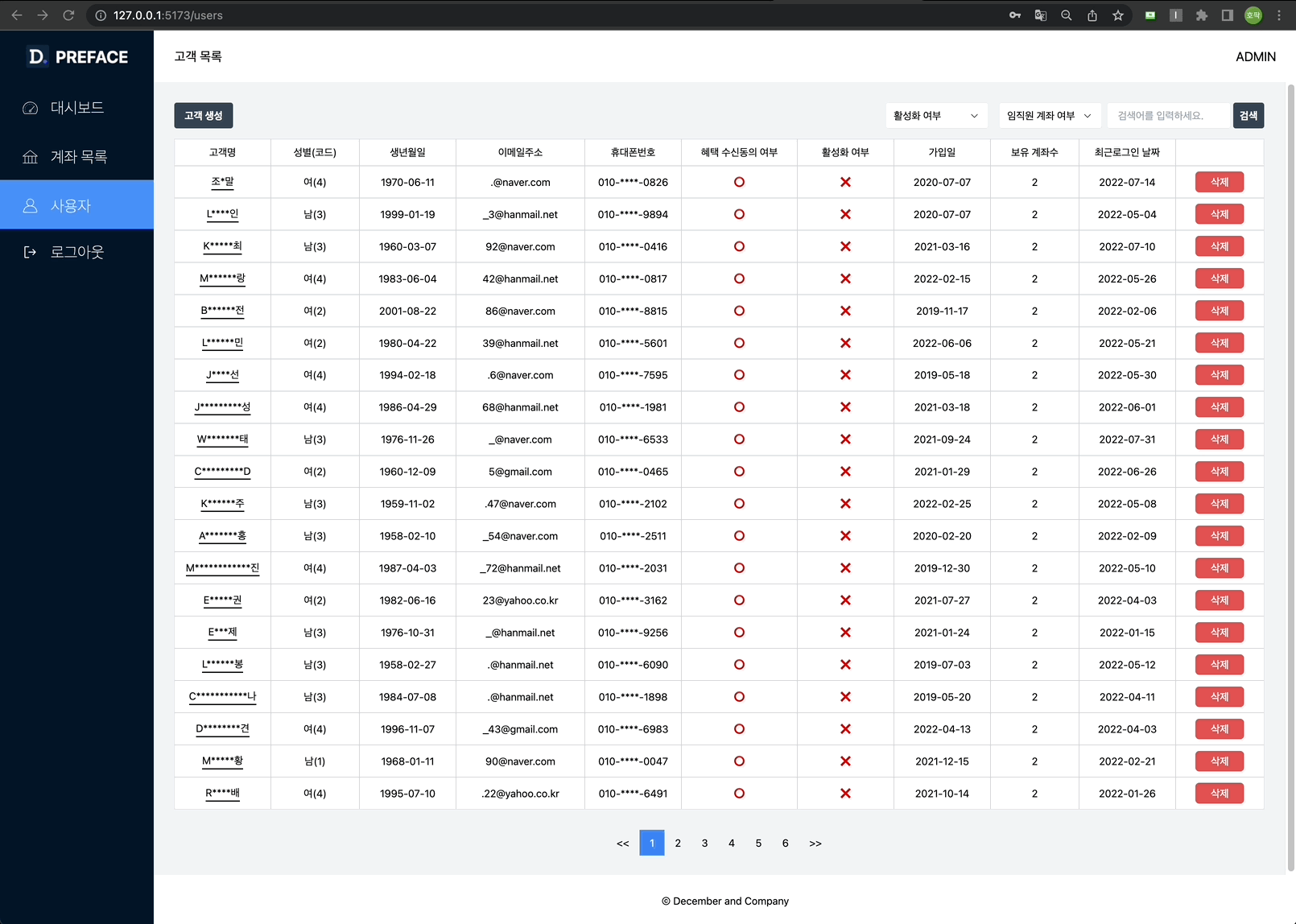Click previous pages << pagination button
Screen dimensions: 1296x924
623,843
